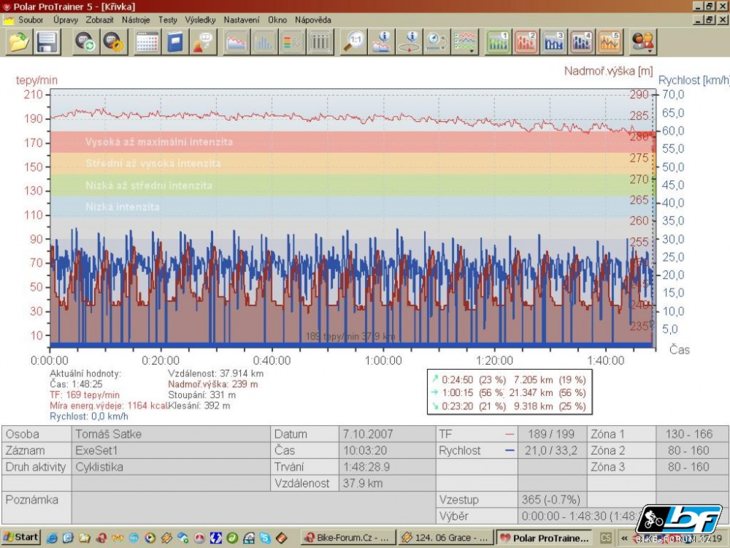Click the 1:00:00 time axis label
Image resolution: width=730 pixels, height=548 pixels.
(383, 360)
